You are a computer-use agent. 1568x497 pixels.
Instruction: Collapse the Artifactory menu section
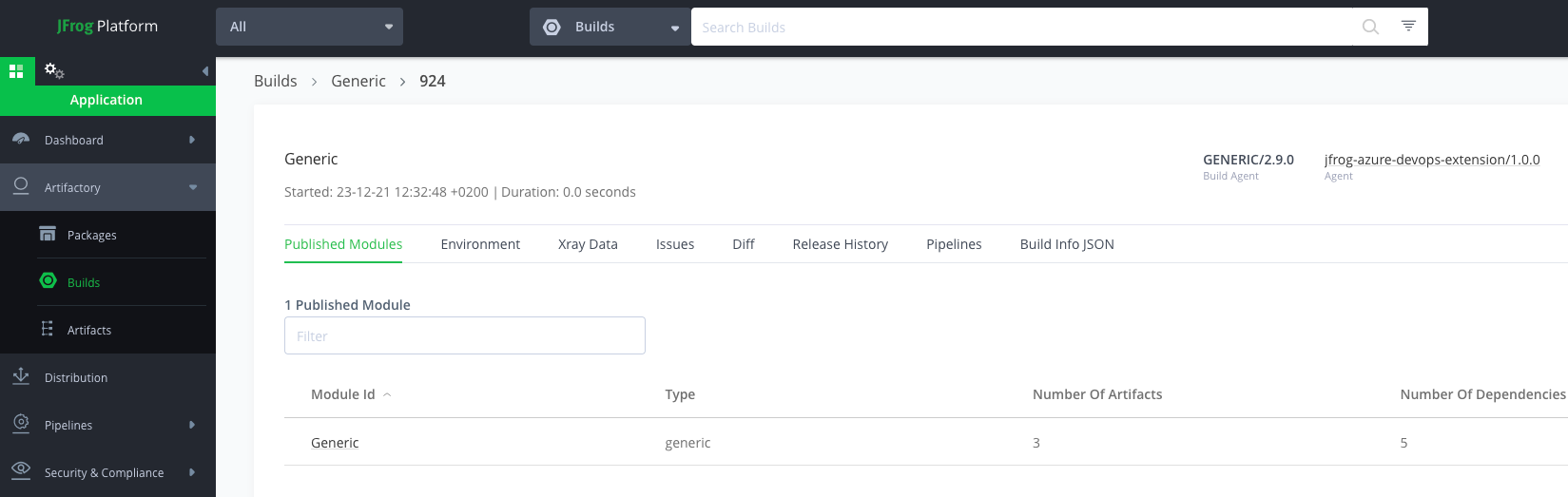click(x=193, y=187)
